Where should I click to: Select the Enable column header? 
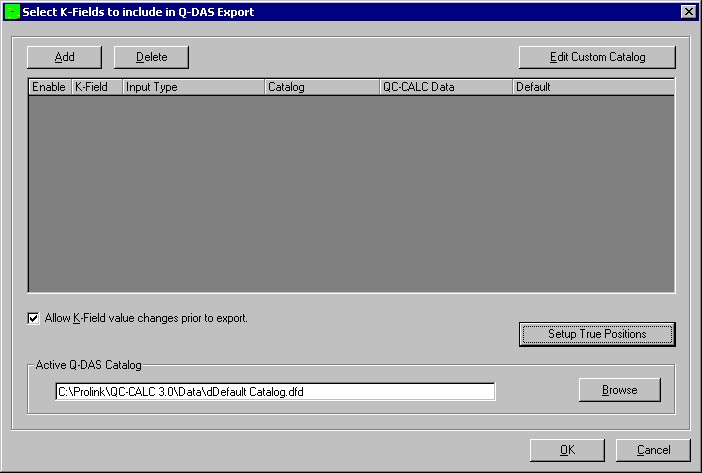coord(50,87)
